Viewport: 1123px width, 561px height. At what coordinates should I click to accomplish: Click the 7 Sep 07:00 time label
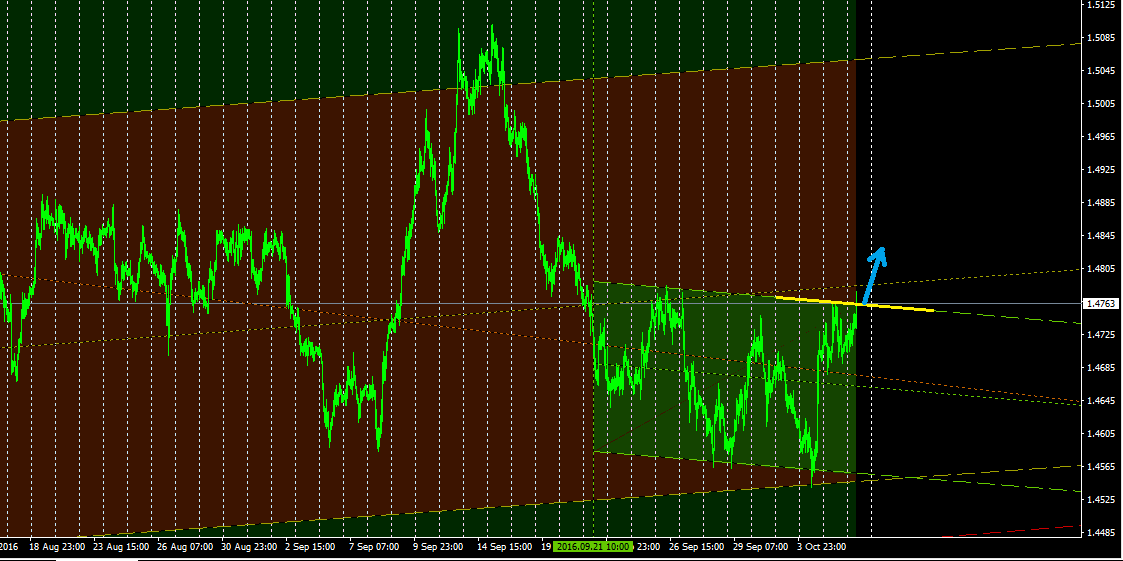(x=374, y=547)
